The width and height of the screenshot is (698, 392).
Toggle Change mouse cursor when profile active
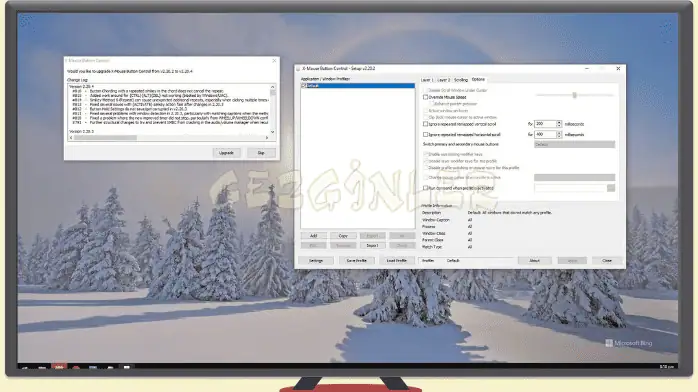coord(426,178)
